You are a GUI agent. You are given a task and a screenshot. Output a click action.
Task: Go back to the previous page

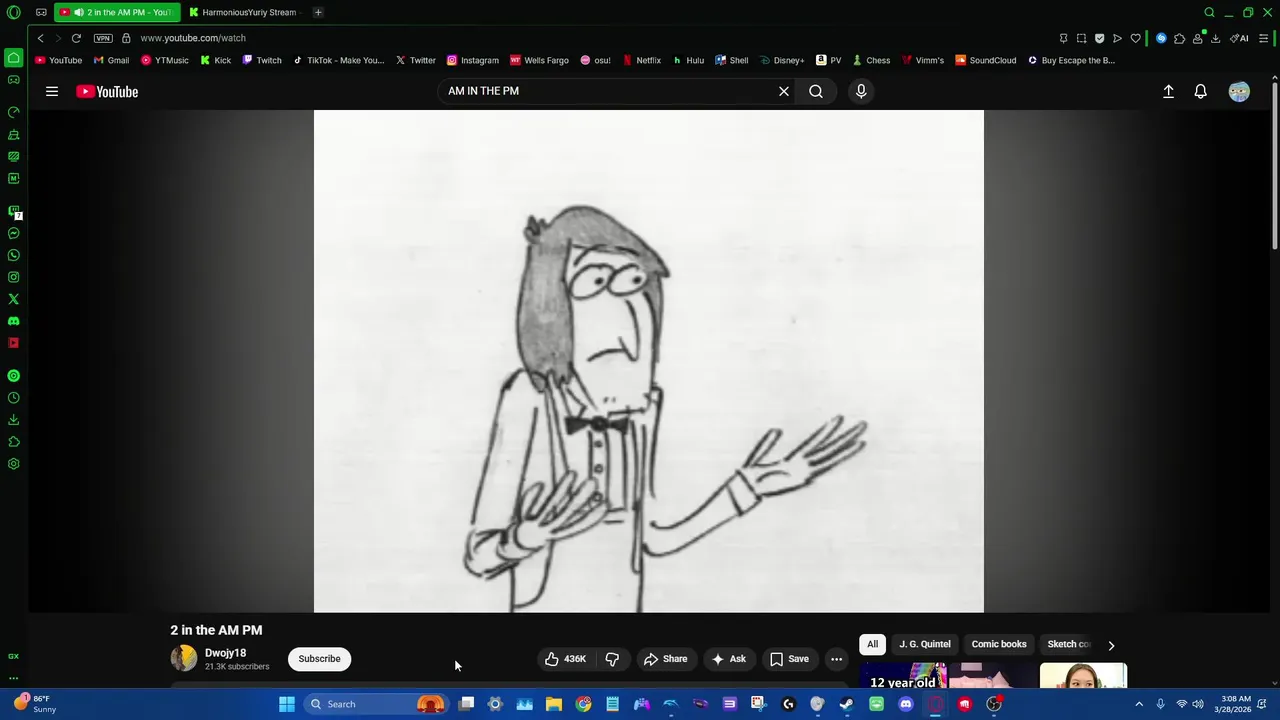pos(40,38)
